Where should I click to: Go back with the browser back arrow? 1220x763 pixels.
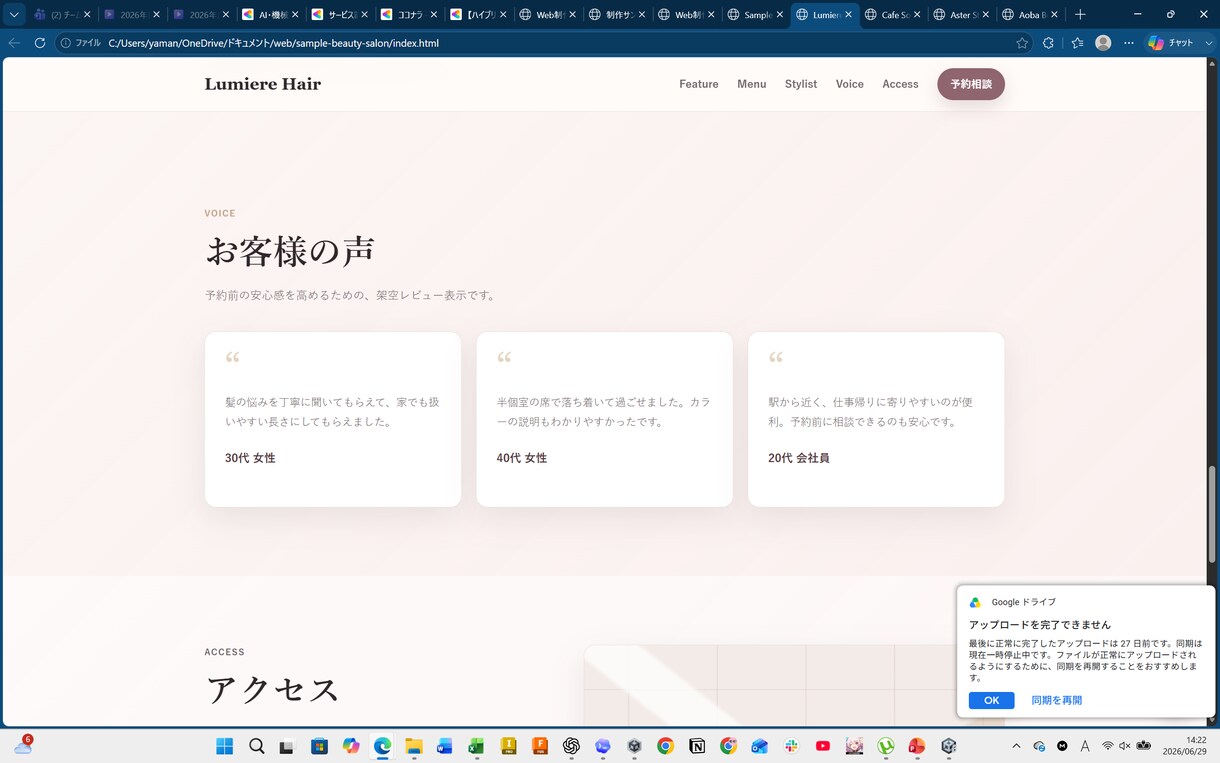pyautogui.click(x=14, y=43)
